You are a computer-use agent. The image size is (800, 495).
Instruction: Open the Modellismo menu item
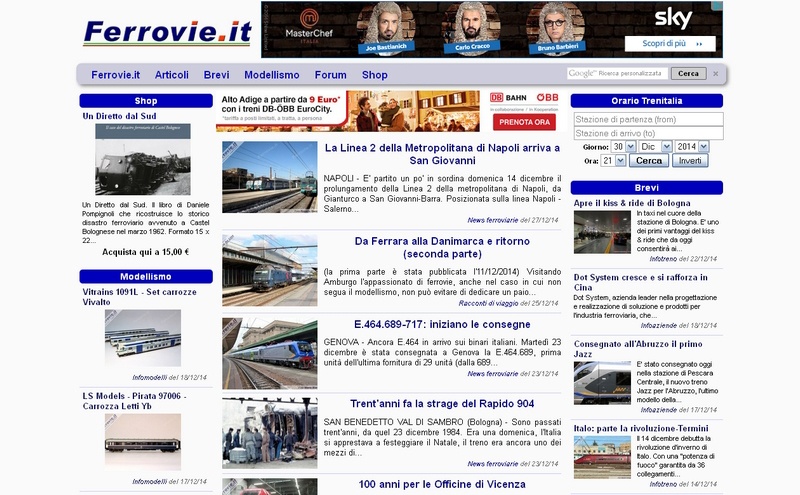[271, 75]
